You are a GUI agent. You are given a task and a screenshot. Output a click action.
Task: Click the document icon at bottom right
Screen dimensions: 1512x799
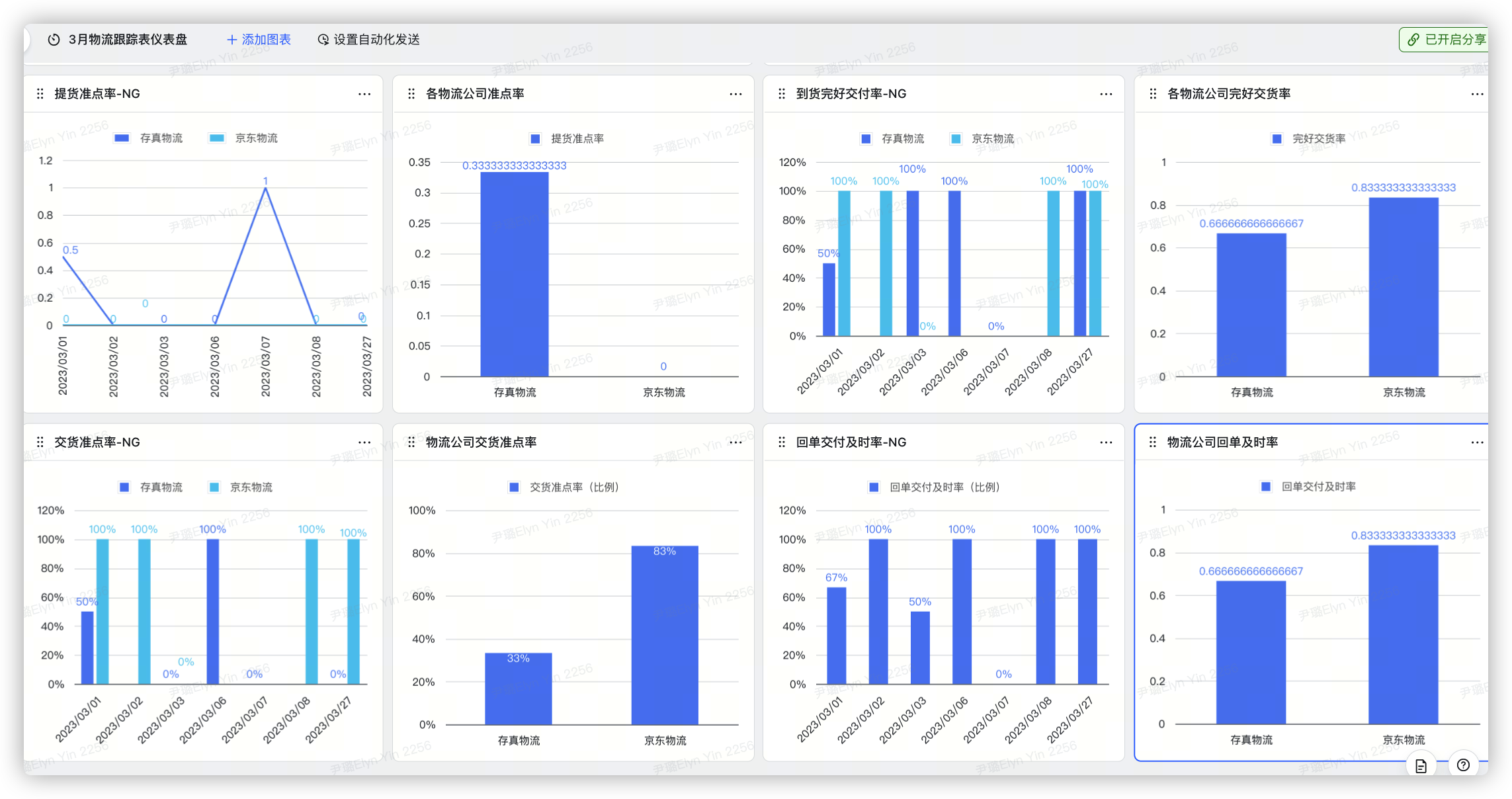[x=1421, y=766]
